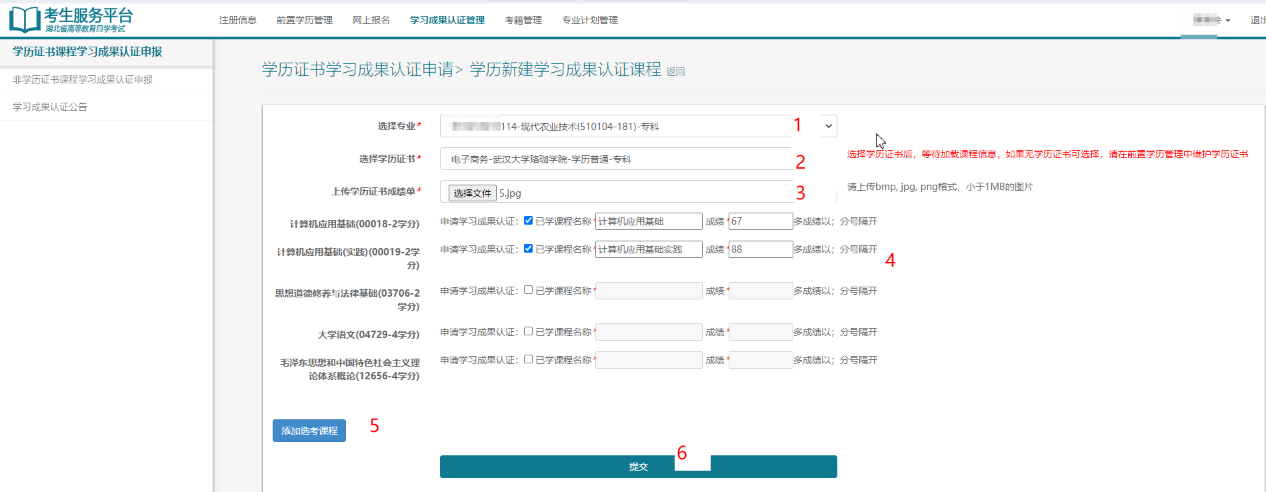Open 专业计划管理 from the navigation bar
Screen dimensions: 1266x492
tap(590, 20)
